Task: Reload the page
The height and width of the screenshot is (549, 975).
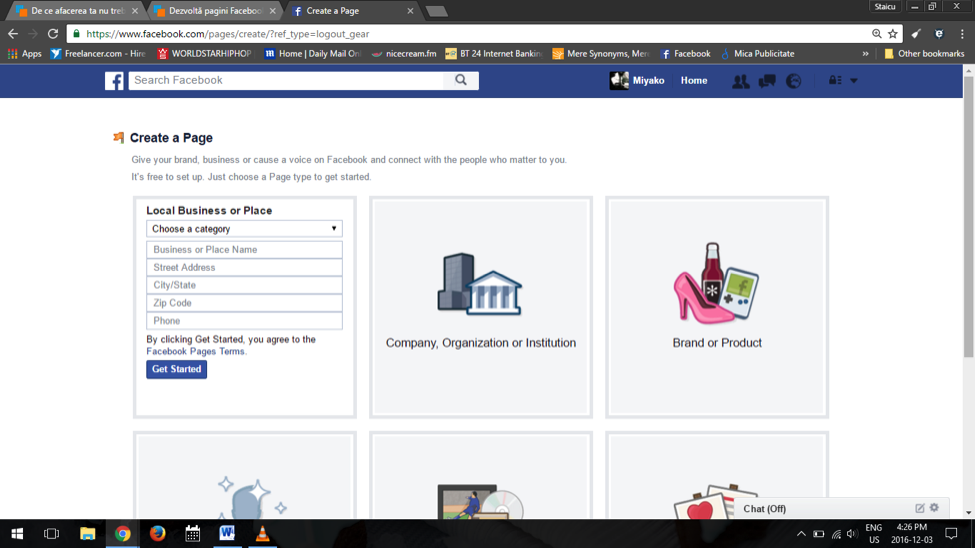Action: [53, 34]
